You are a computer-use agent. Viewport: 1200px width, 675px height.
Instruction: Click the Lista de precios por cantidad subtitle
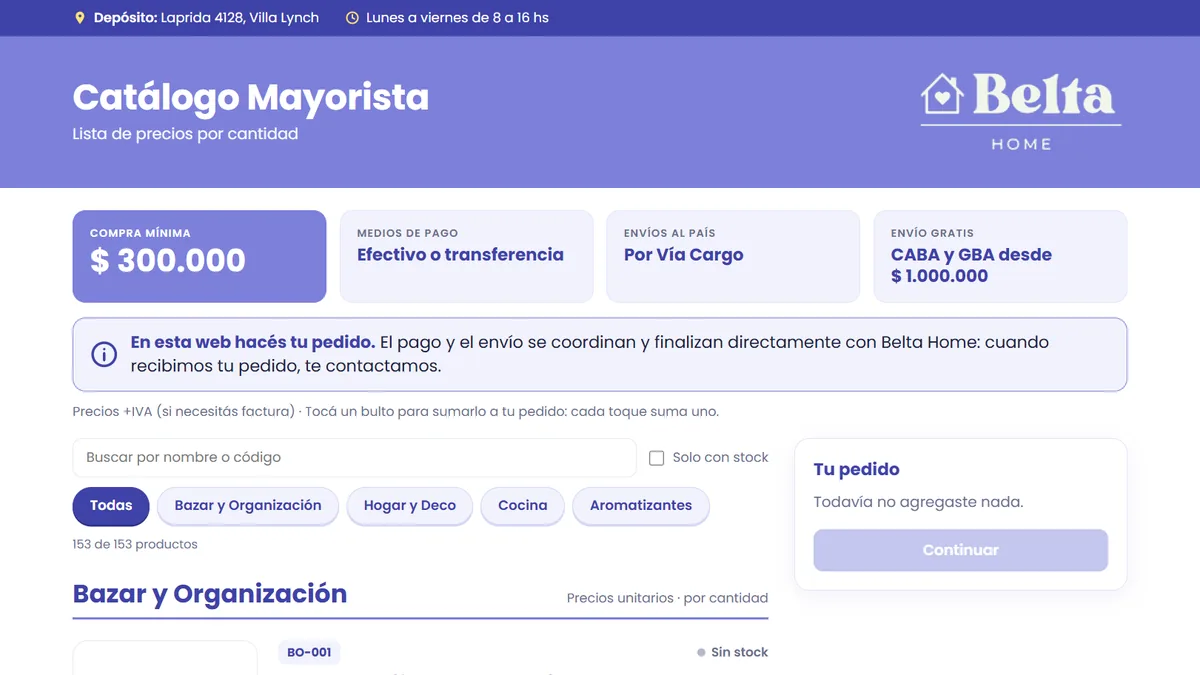point(185,134)
